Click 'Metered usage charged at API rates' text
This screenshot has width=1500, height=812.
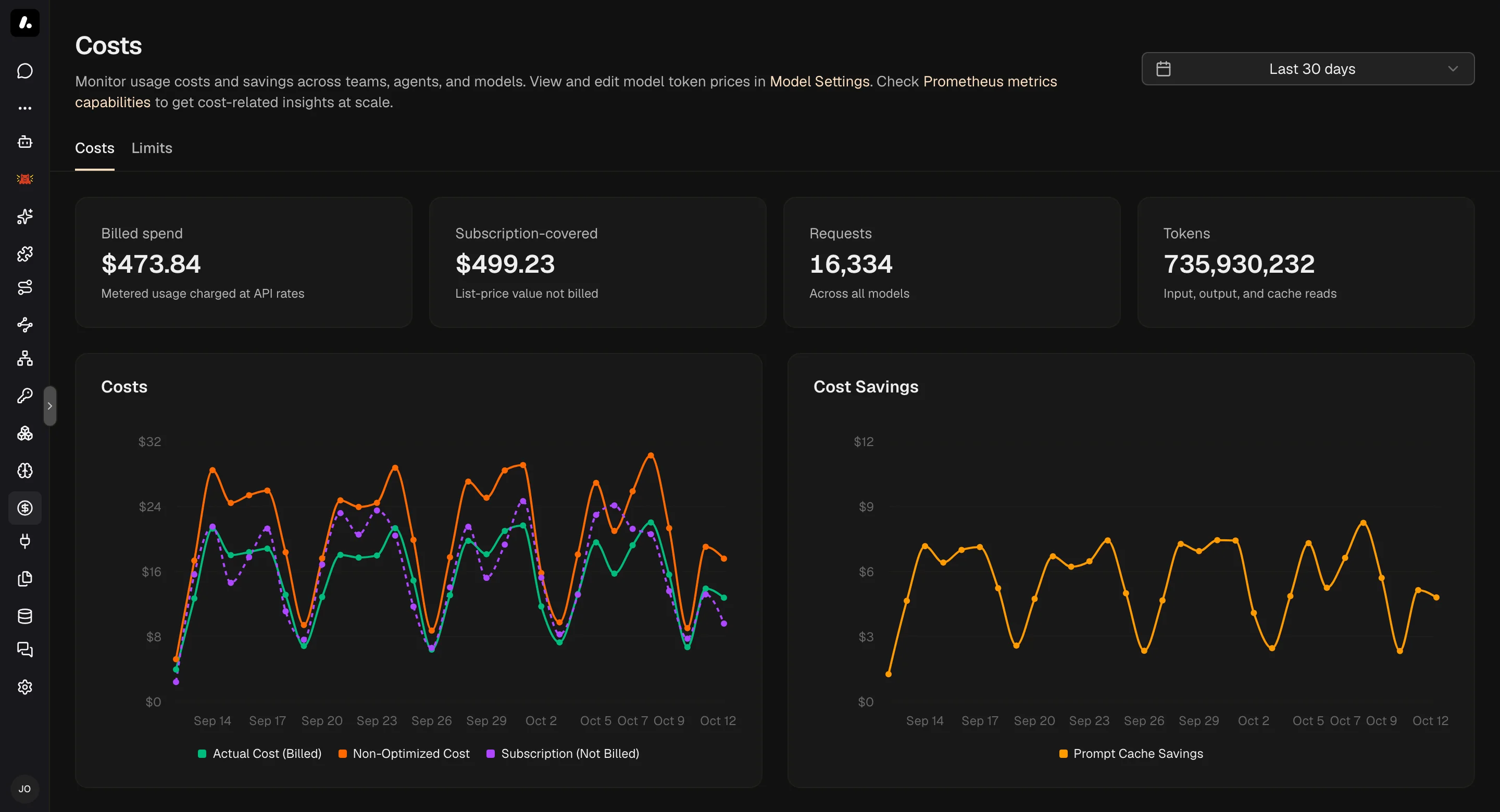(x=203, y=294)
